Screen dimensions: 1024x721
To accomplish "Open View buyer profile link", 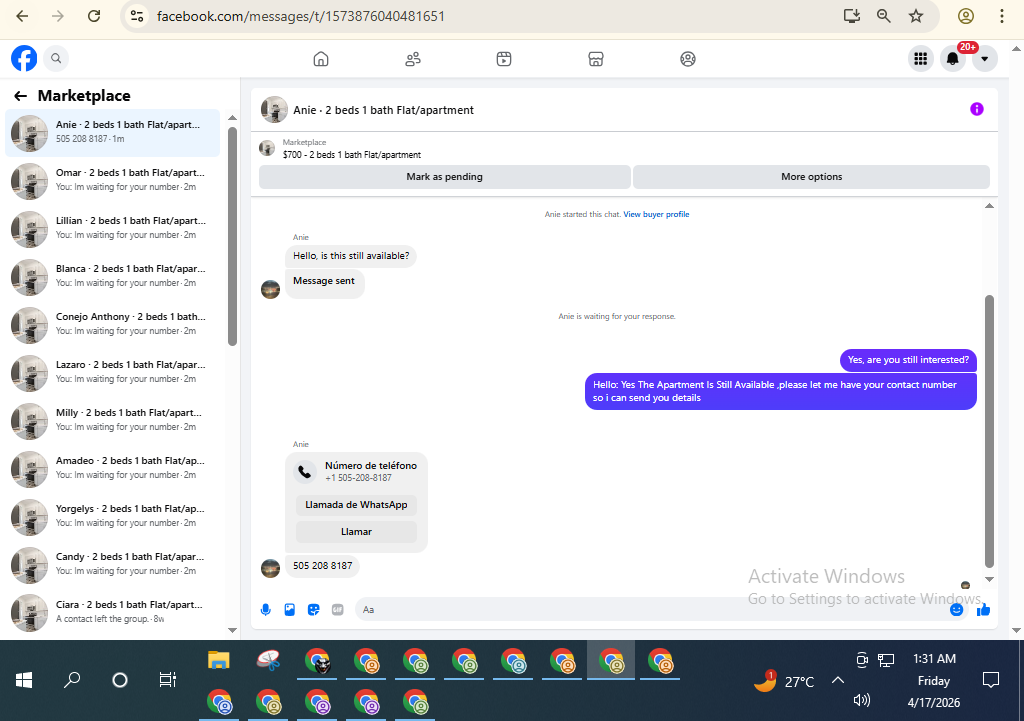I will pos(656,214).
